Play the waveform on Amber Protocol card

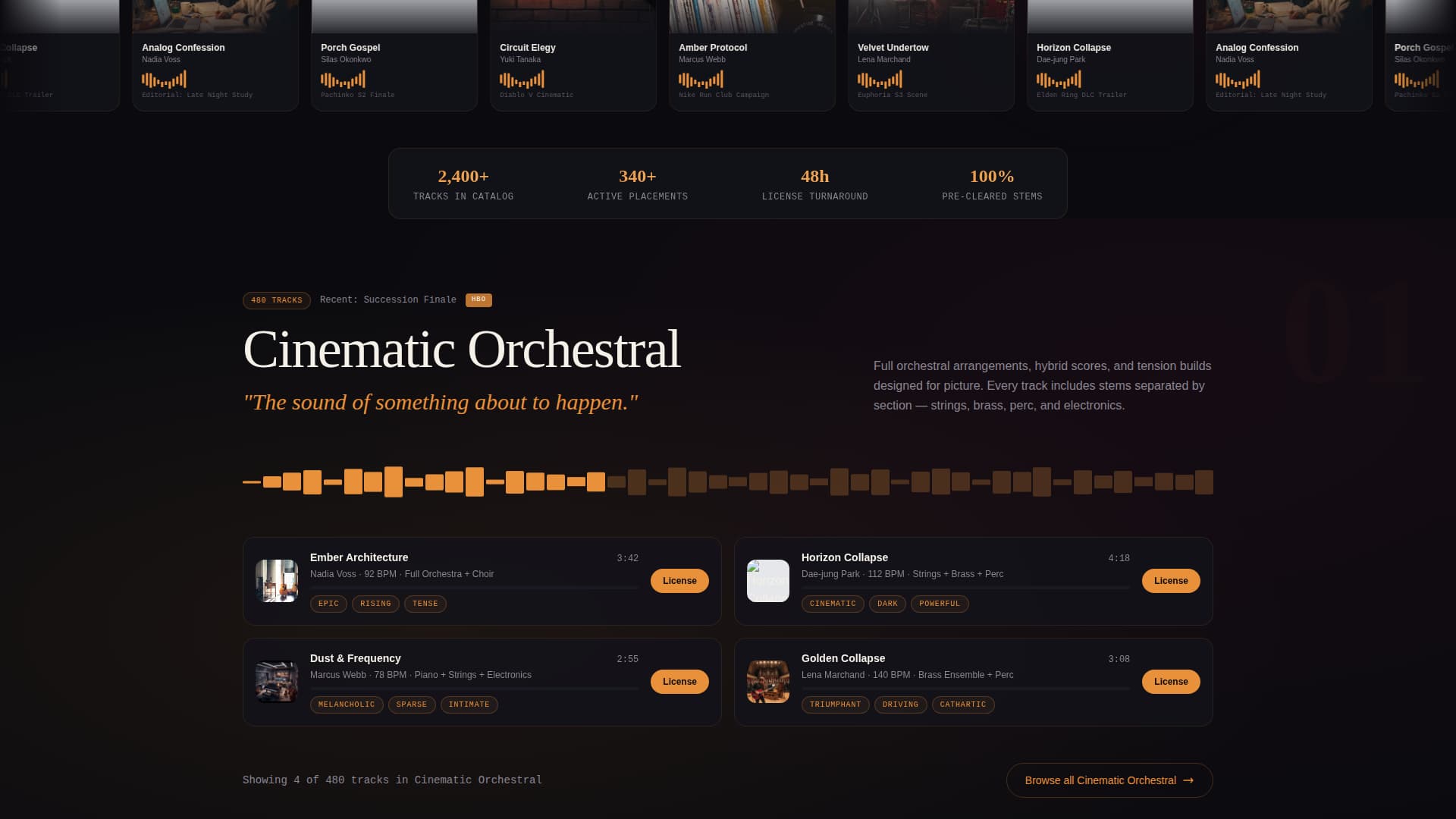coord(701,78)
